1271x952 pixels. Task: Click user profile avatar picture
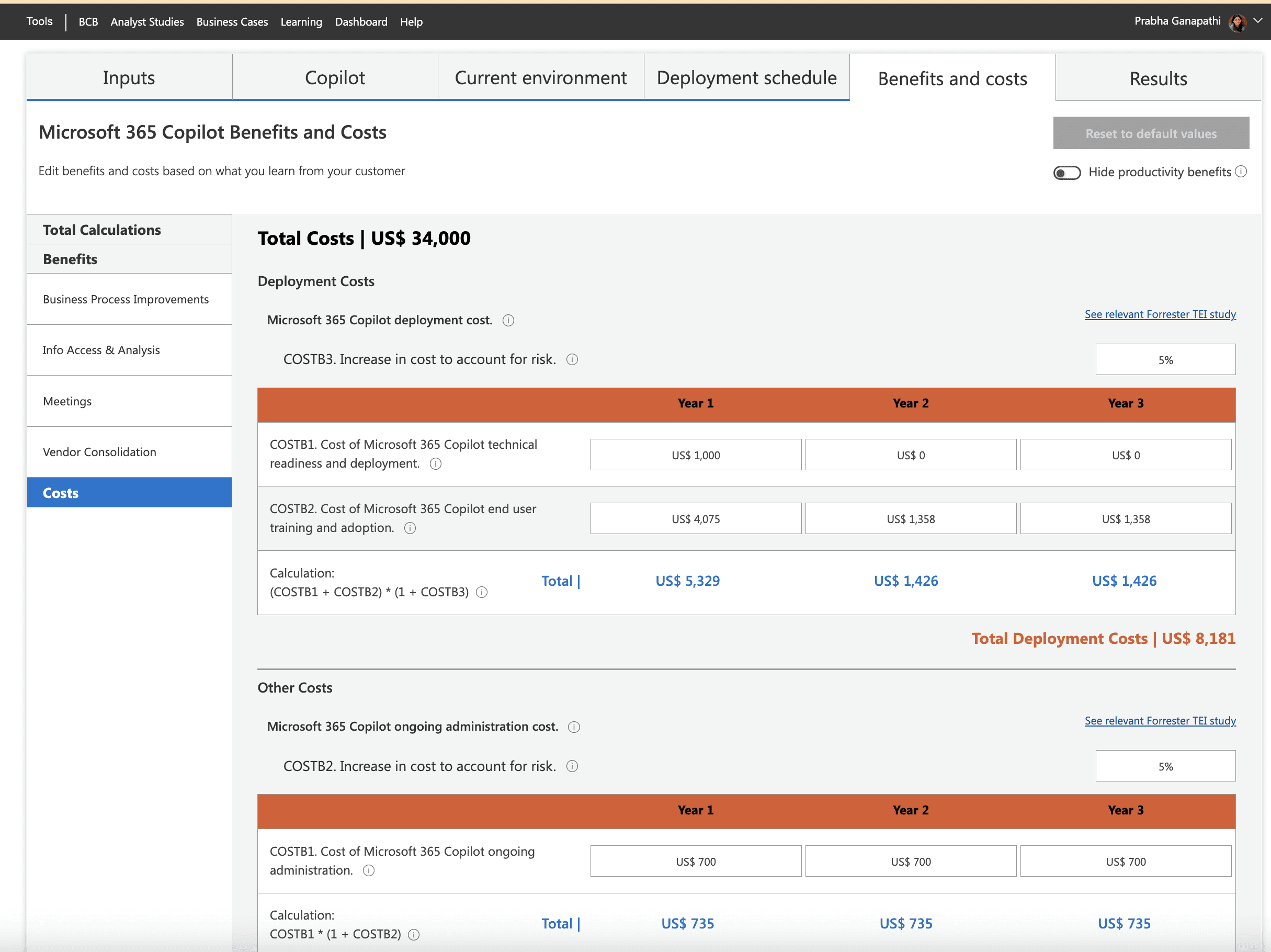(1236, 22)
